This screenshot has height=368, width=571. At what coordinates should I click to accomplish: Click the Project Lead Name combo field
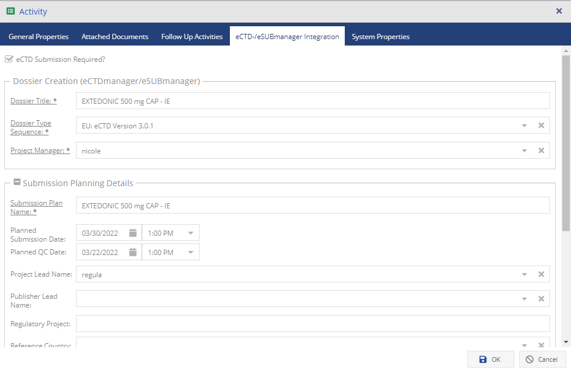[x=312, y=274]
